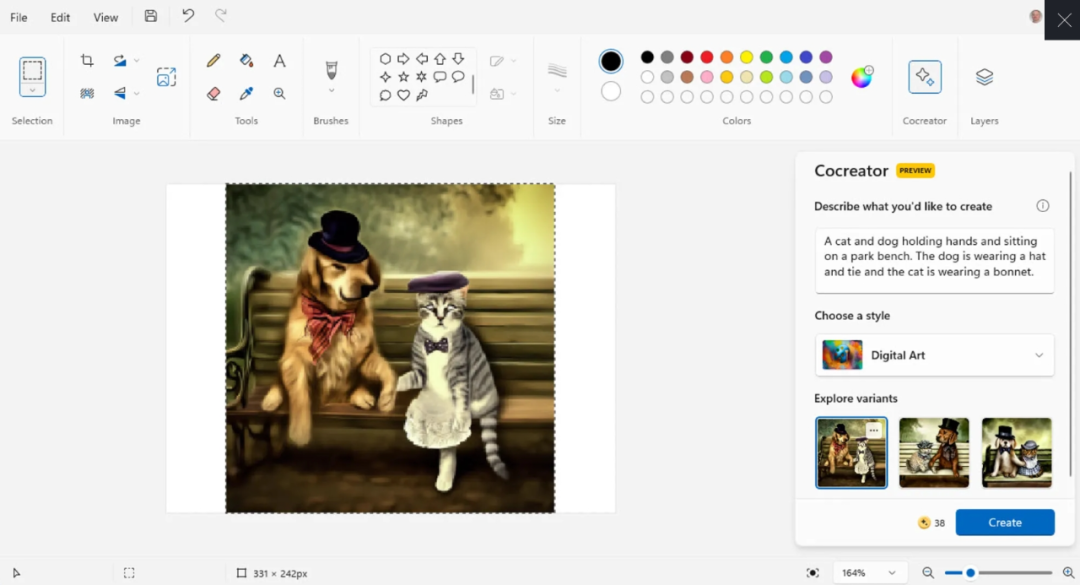The width and height of the screenshot is (1080, 585).
Task: Click the Magnifier tool
Action: (x=279, y=93)
